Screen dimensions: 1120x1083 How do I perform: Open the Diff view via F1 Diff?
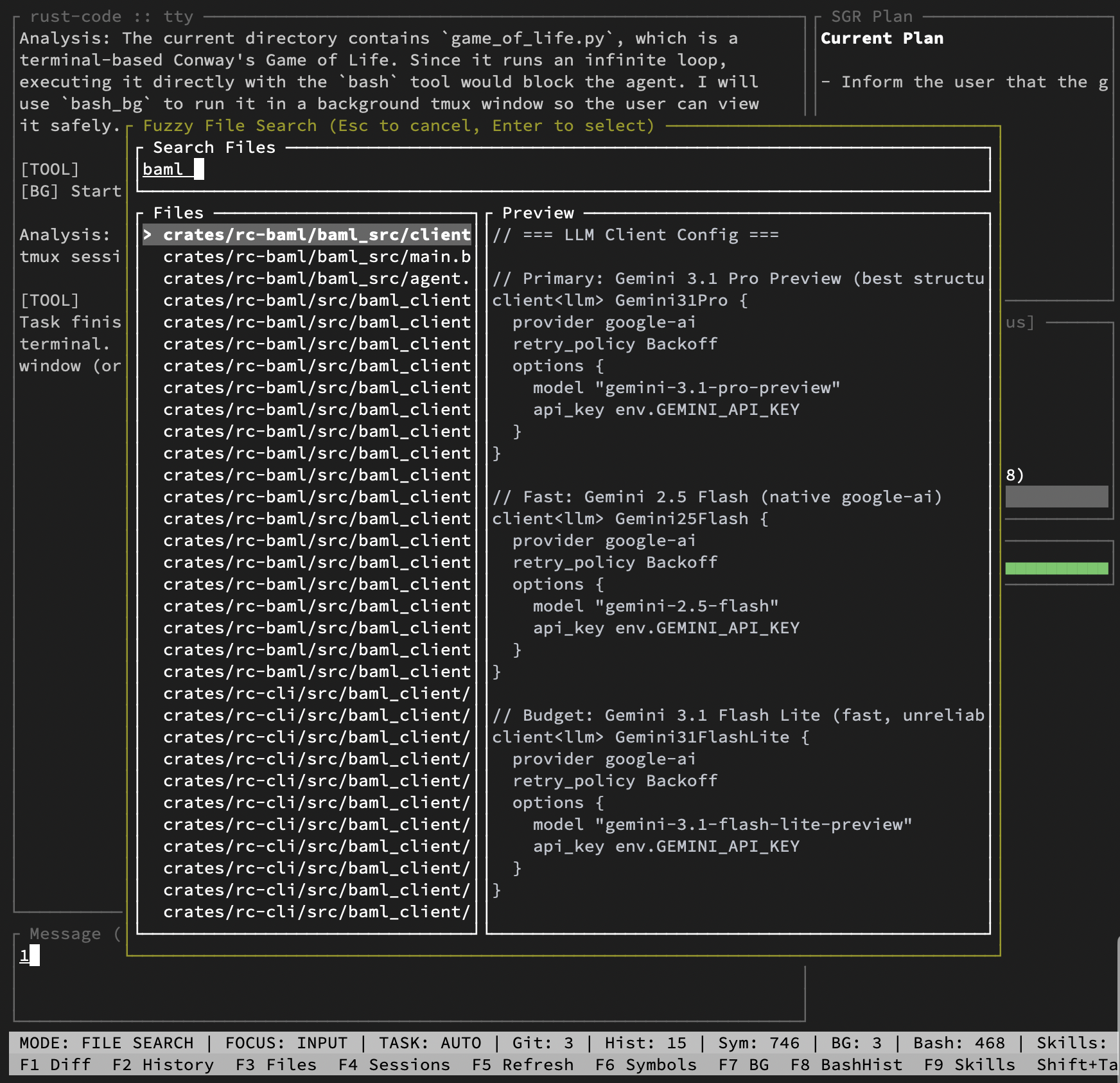(55, 1065)
